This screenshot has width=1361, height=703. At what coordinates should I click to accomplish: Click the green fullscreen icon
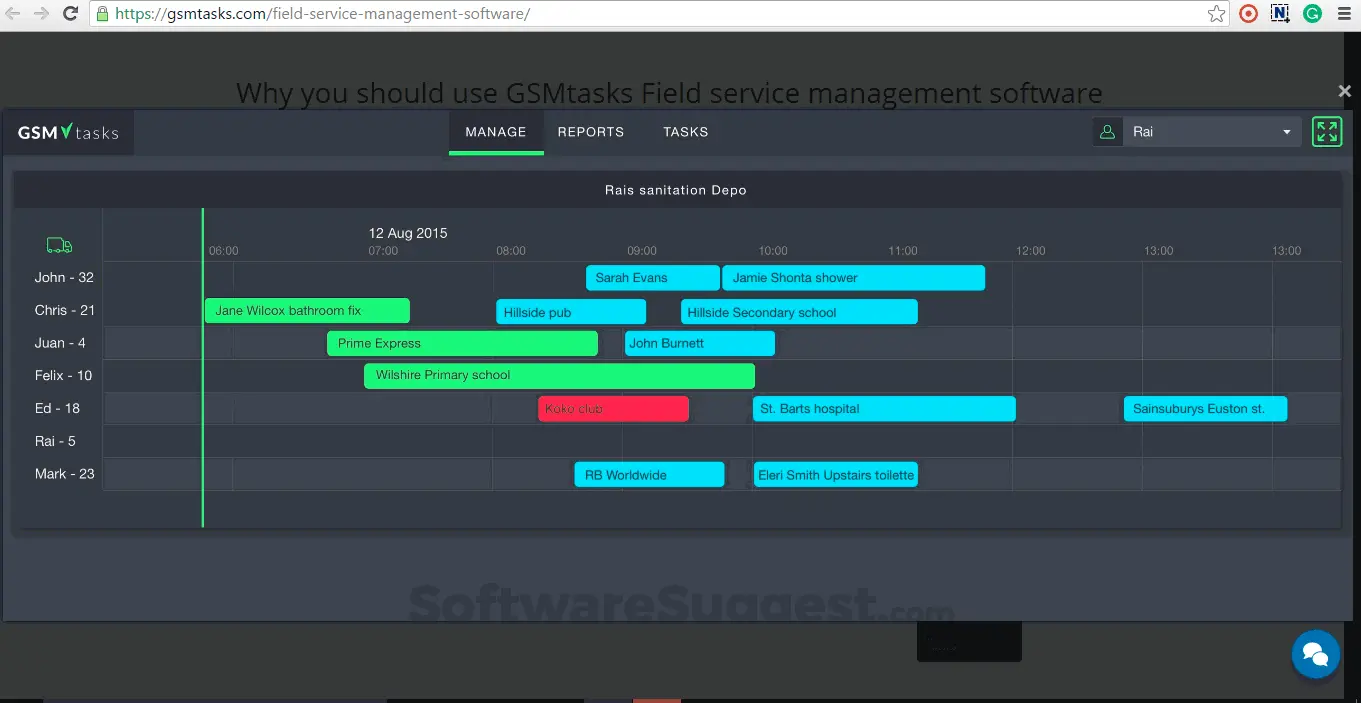(1327, 131)
